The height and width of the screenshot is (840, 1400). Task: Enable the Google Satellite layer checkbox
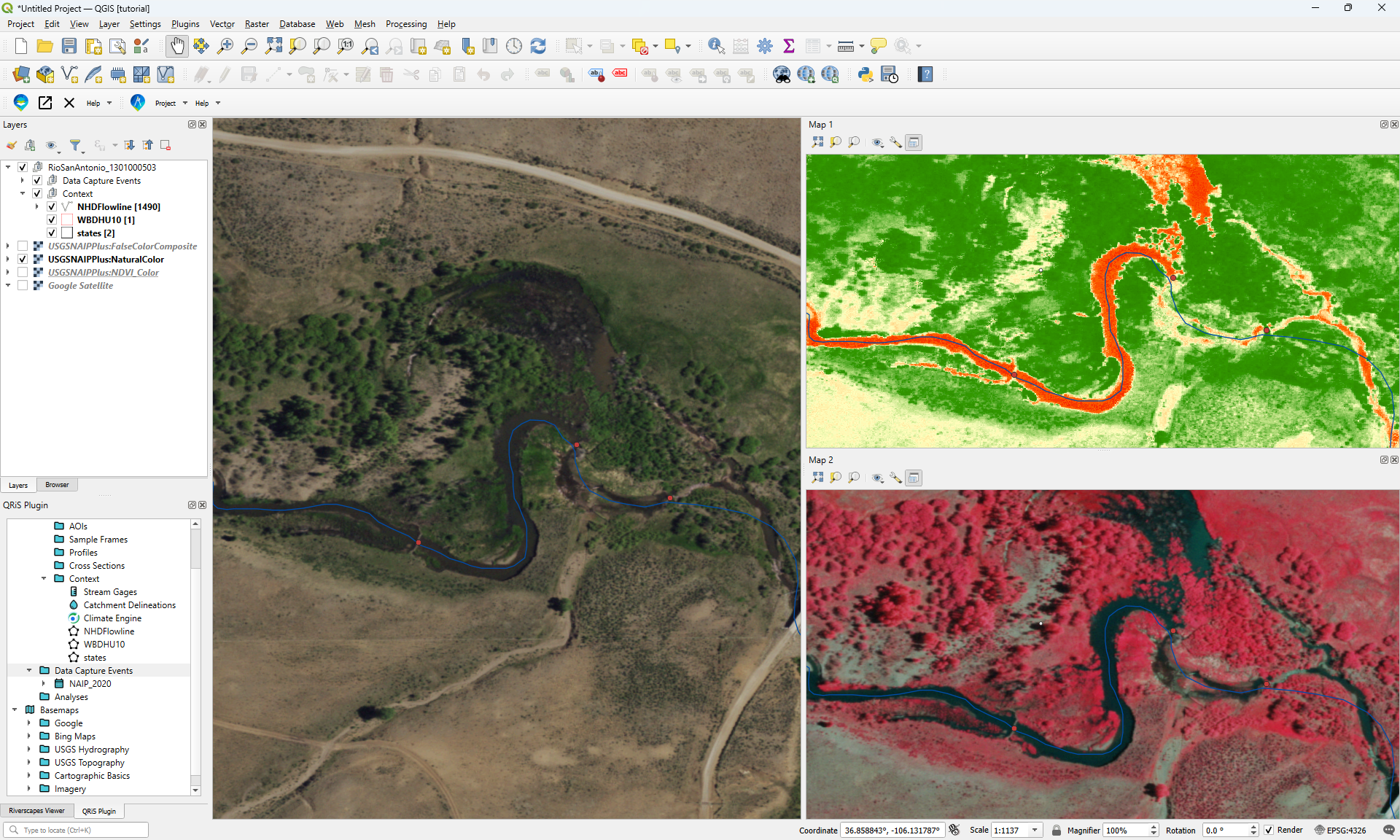click(x=23, y=286)
